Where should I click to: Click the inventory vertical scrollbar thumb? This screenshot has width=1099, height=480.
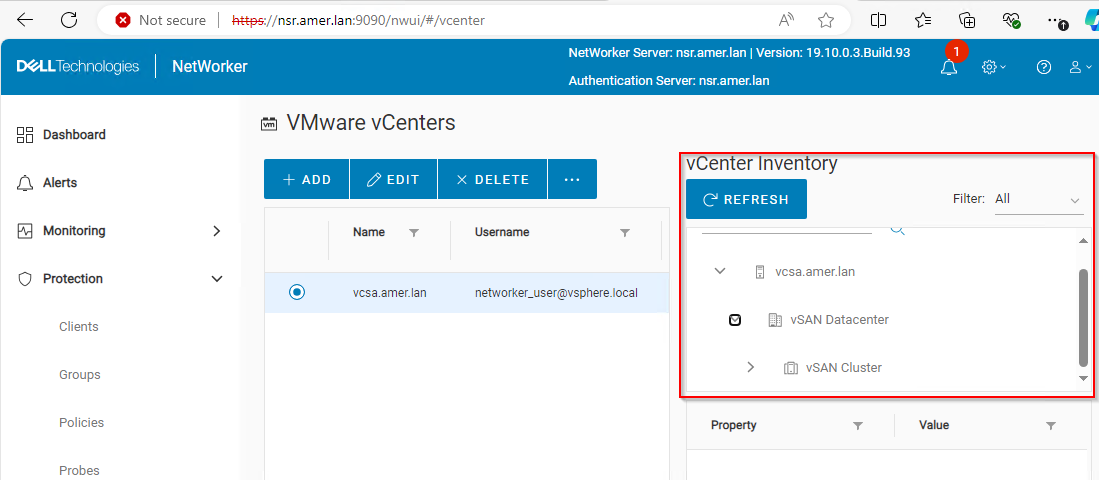1083,317
